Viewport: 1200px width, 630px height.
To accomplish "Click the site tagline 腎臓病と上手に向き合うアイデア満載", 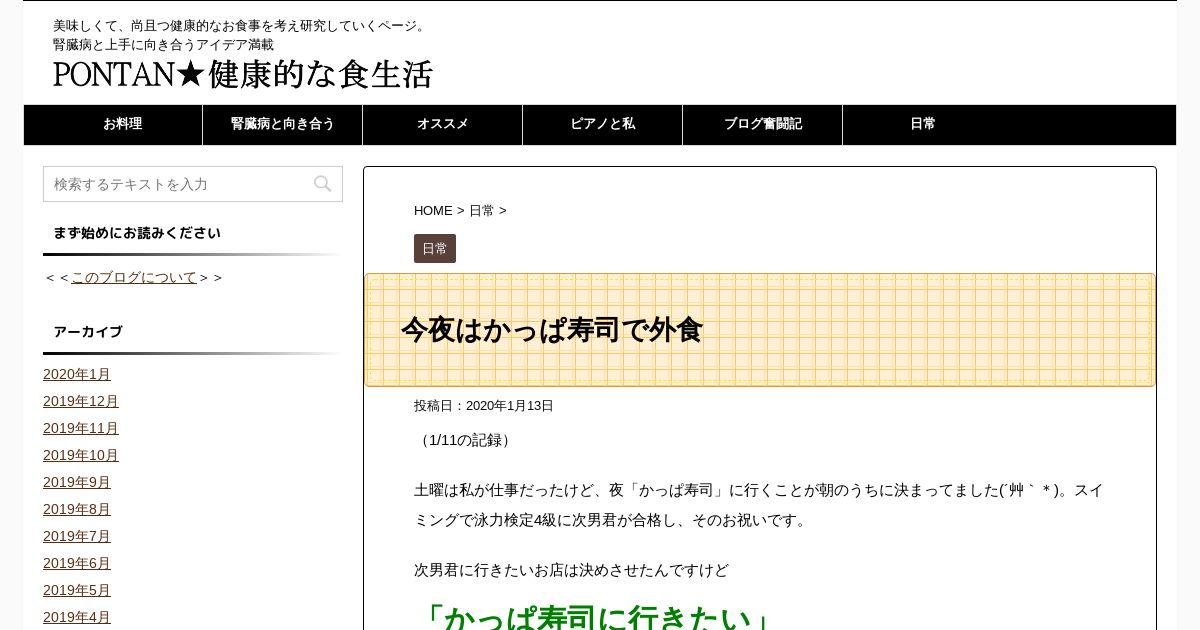I will point(163,45).
